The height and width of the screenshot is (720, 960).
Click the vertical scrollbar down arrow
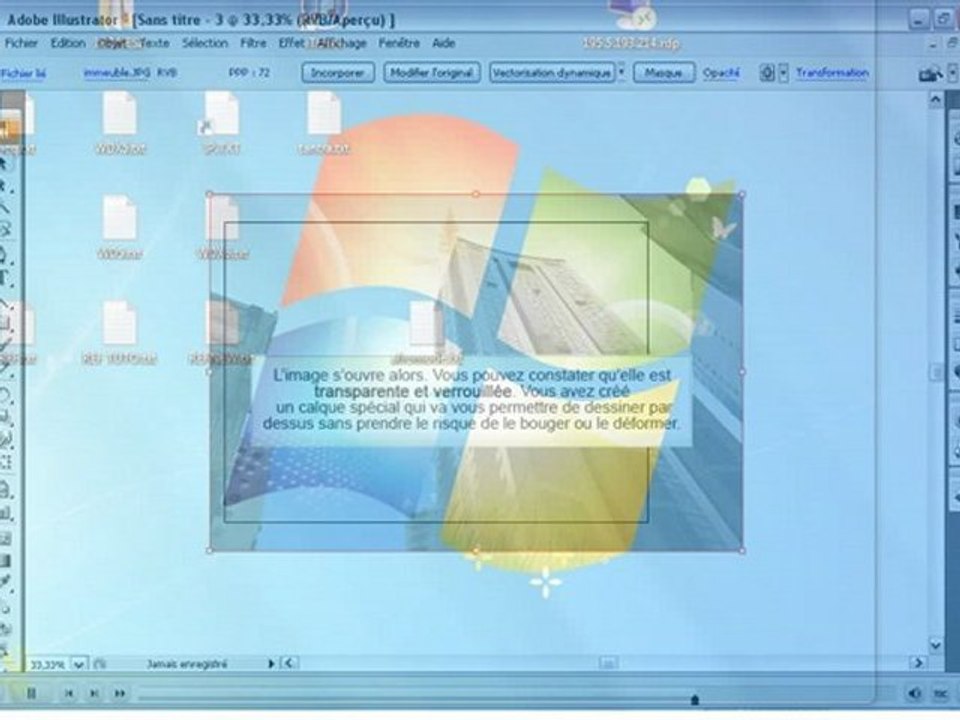click(x=936, y=645)
